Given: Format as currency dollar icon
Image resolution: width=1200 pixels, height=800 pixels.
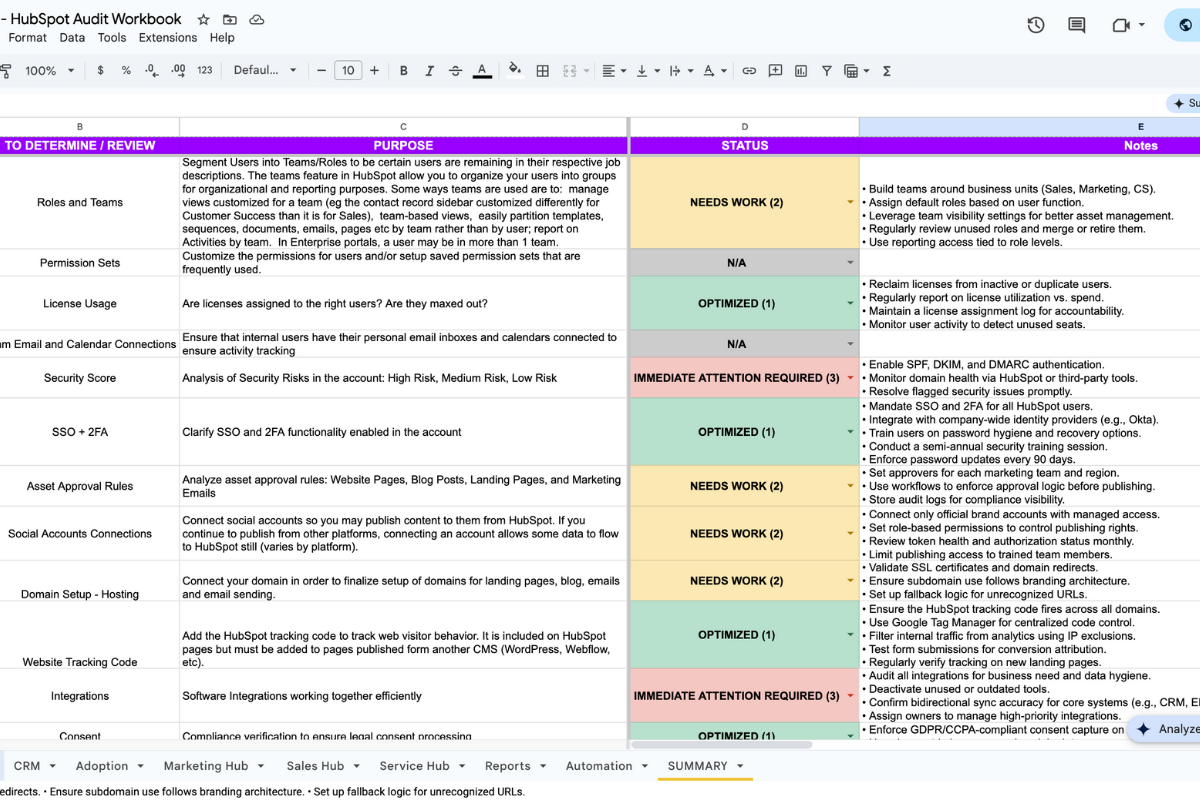Looking at the screenshot, I should pos(100,71).
